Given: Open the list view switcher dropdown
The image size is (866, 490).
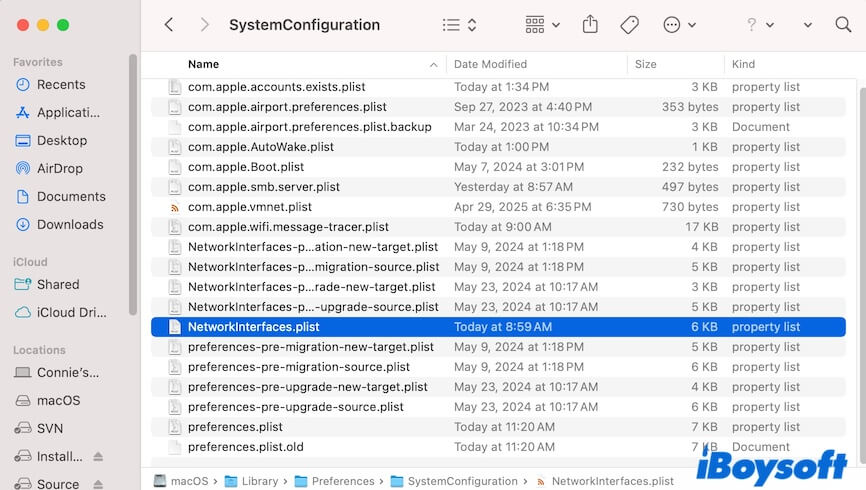Looking at the screenshot, I should click(x=459, y=25).
